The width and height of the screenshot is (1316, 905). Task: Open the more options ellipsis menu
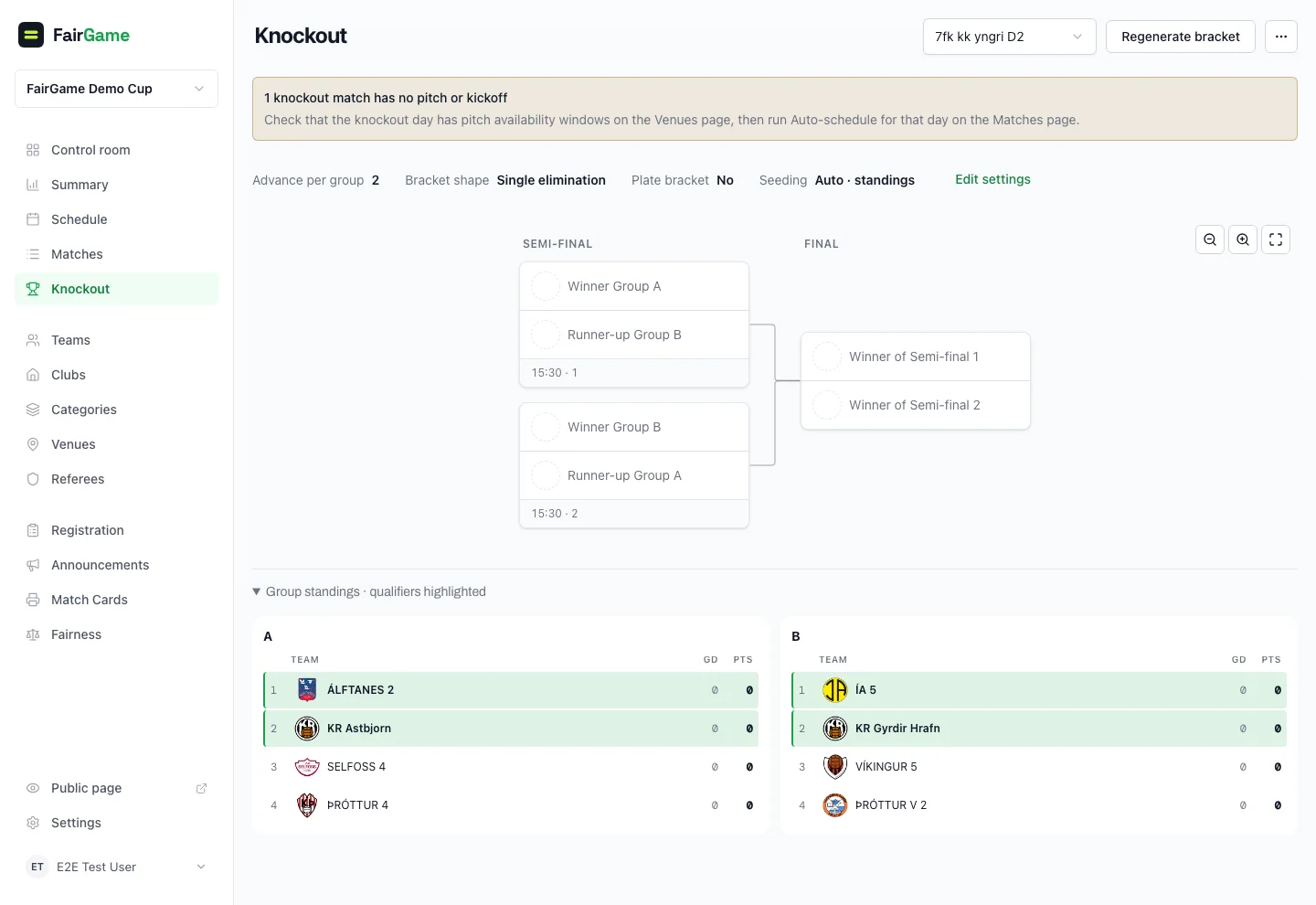(1281, 37)
